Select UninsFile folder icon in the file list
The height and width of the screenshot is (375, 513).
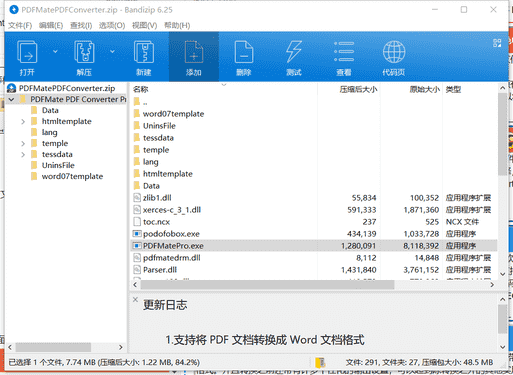(x=137, y=126)
